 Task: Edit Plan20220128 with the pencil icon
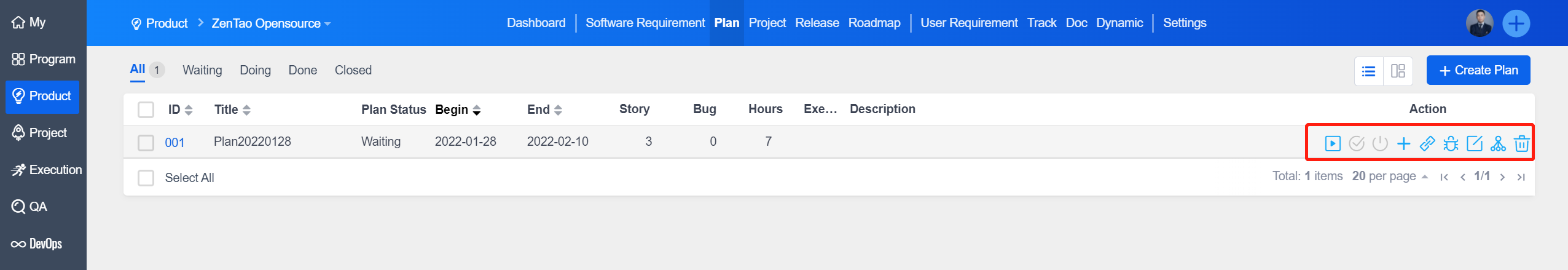[x=1475, y=144]
